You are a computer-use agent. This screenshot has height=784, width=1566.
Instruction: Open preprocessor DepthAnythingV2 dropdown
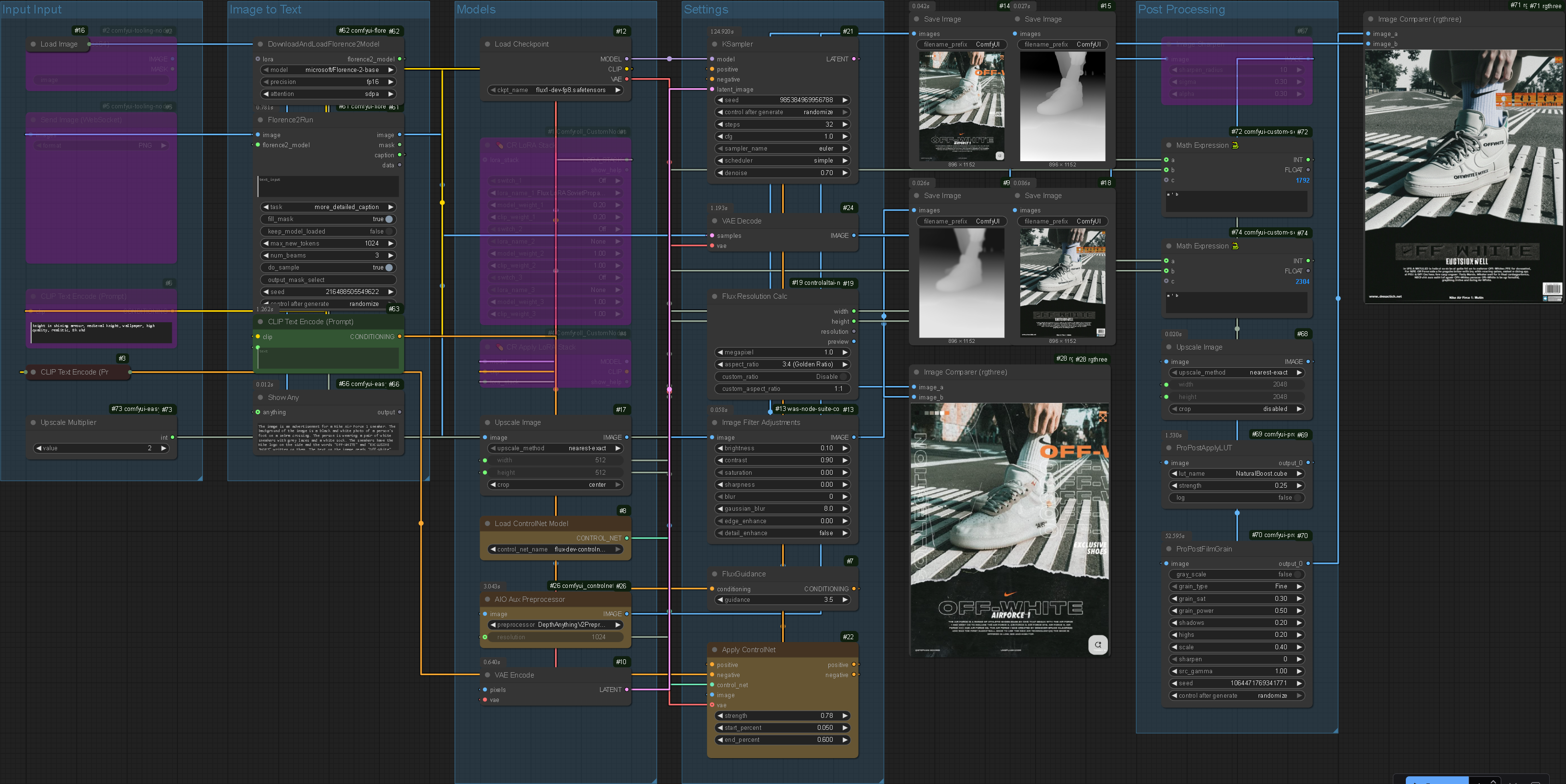[x=554, y=625]
